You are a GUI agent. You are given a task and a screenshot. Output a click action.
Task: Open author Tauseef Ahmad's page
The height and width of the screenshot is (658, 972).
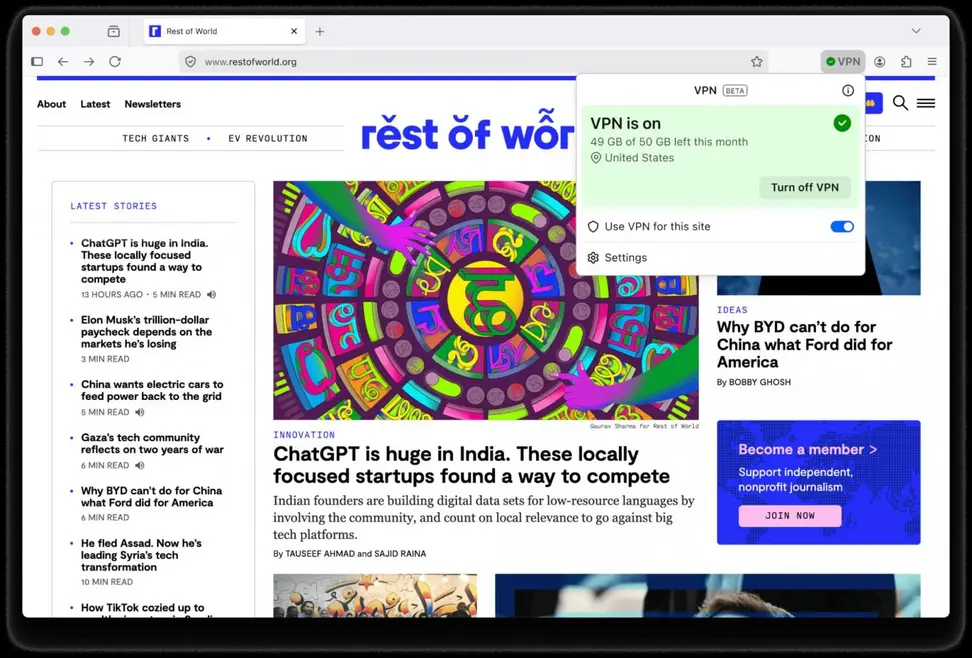tap(320, 554)
